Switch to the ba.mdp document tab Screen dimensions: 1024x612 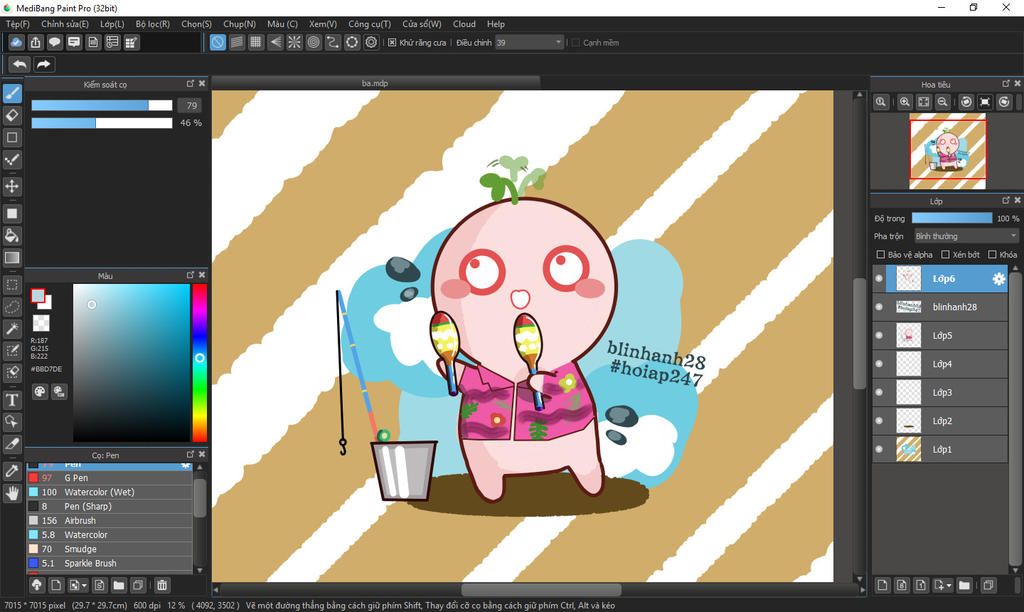[376, 83]
